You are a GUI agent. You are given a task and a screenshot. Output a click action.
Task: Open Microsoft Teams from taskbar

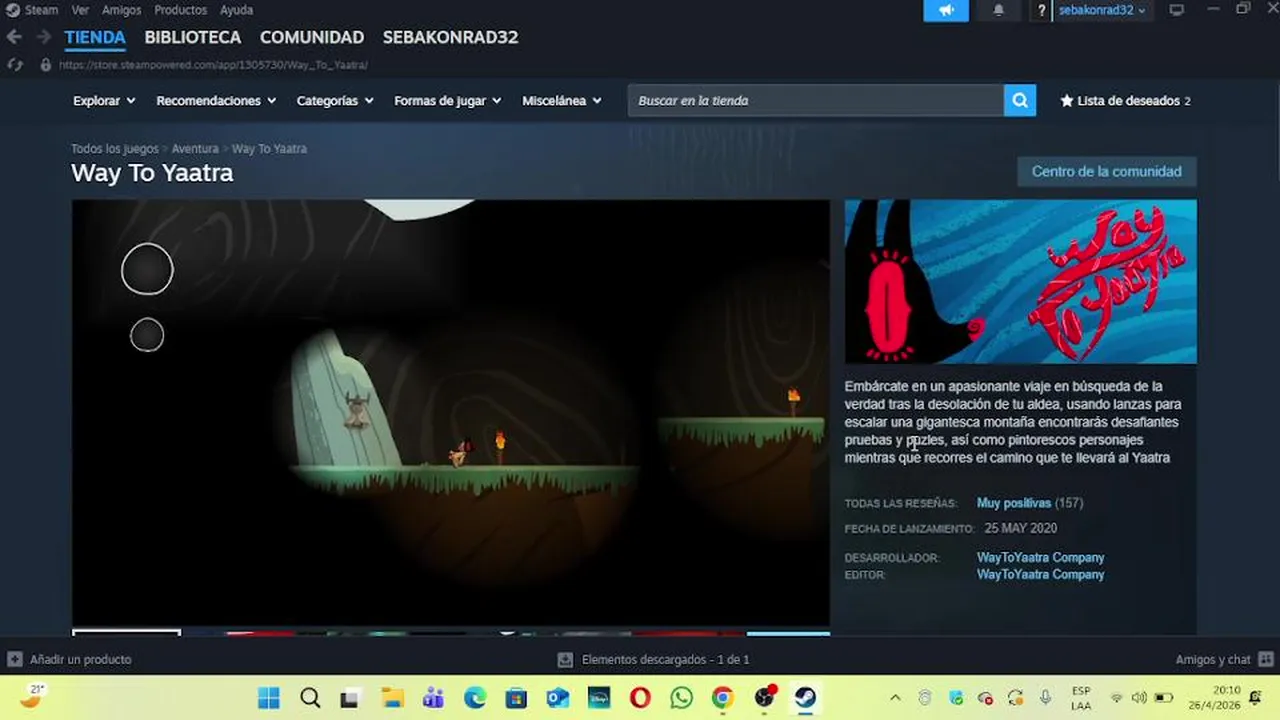click(x=433, y=698)
